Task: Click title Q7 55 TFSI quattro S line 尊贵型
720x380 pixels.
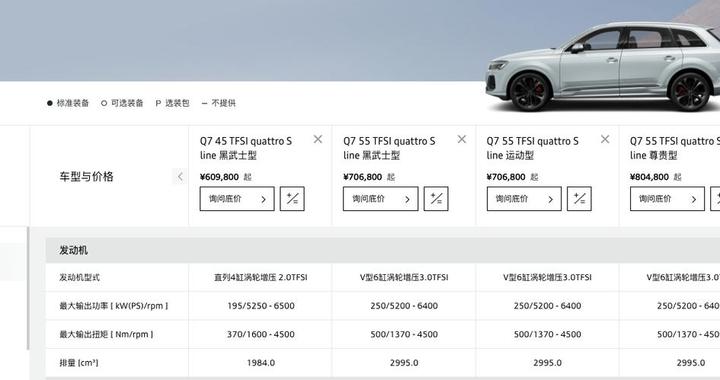Action: (675, 148)
